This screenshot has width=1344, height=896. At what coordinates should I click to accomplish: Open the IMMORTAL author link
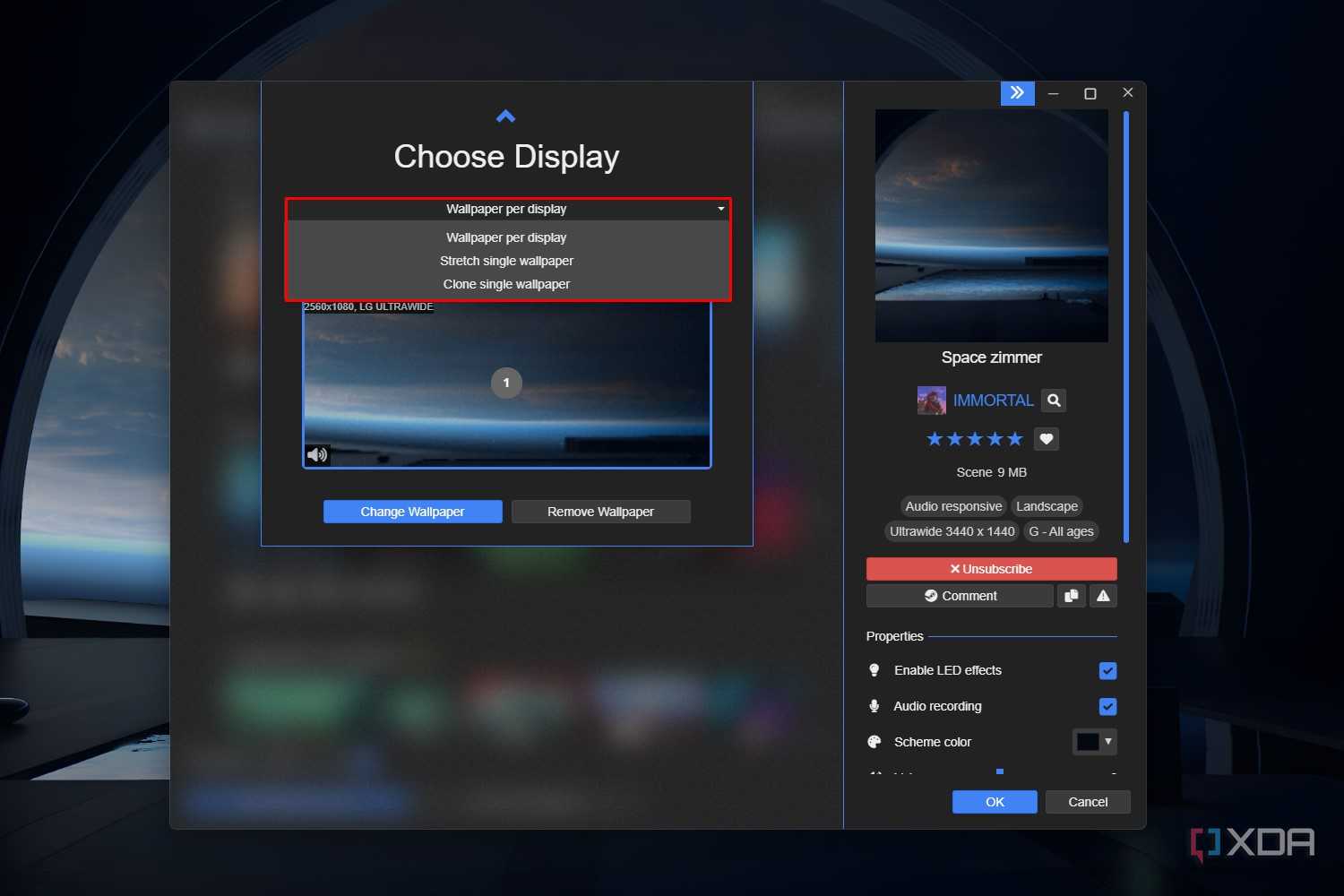[993, 401]
